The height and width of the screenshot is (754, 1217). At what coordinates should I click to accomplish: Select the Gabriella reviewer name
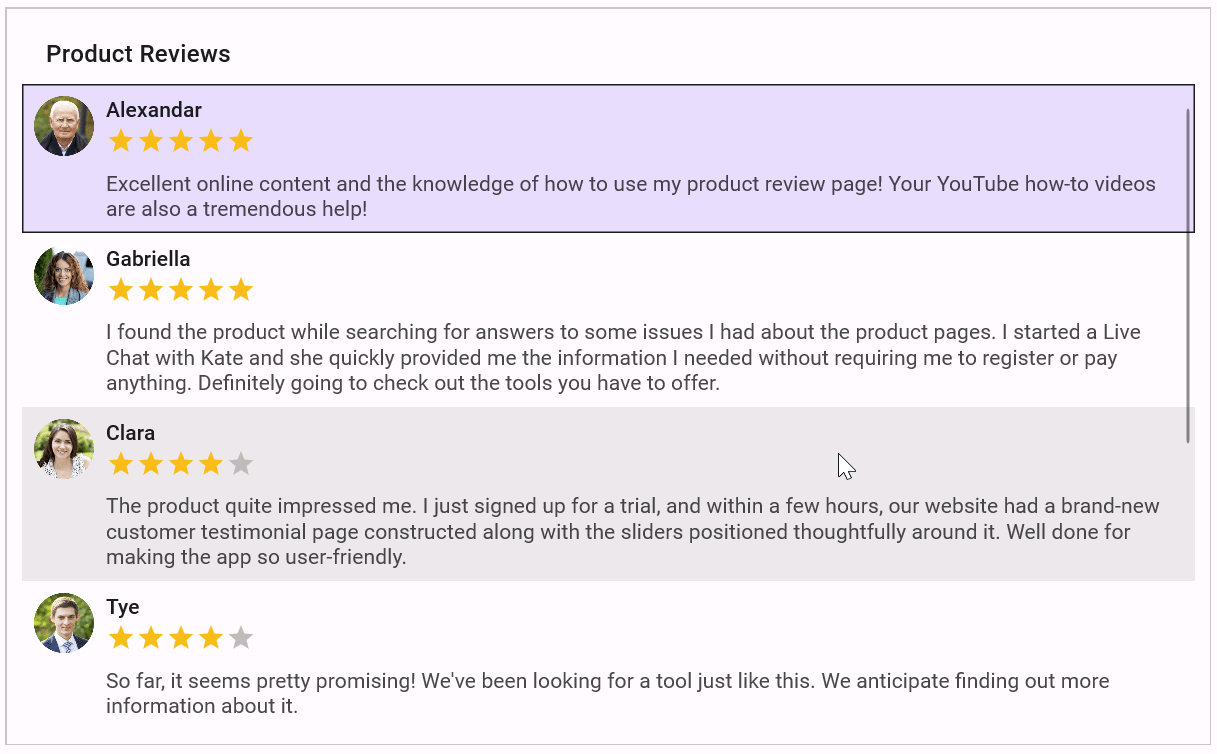pos(148,259)
